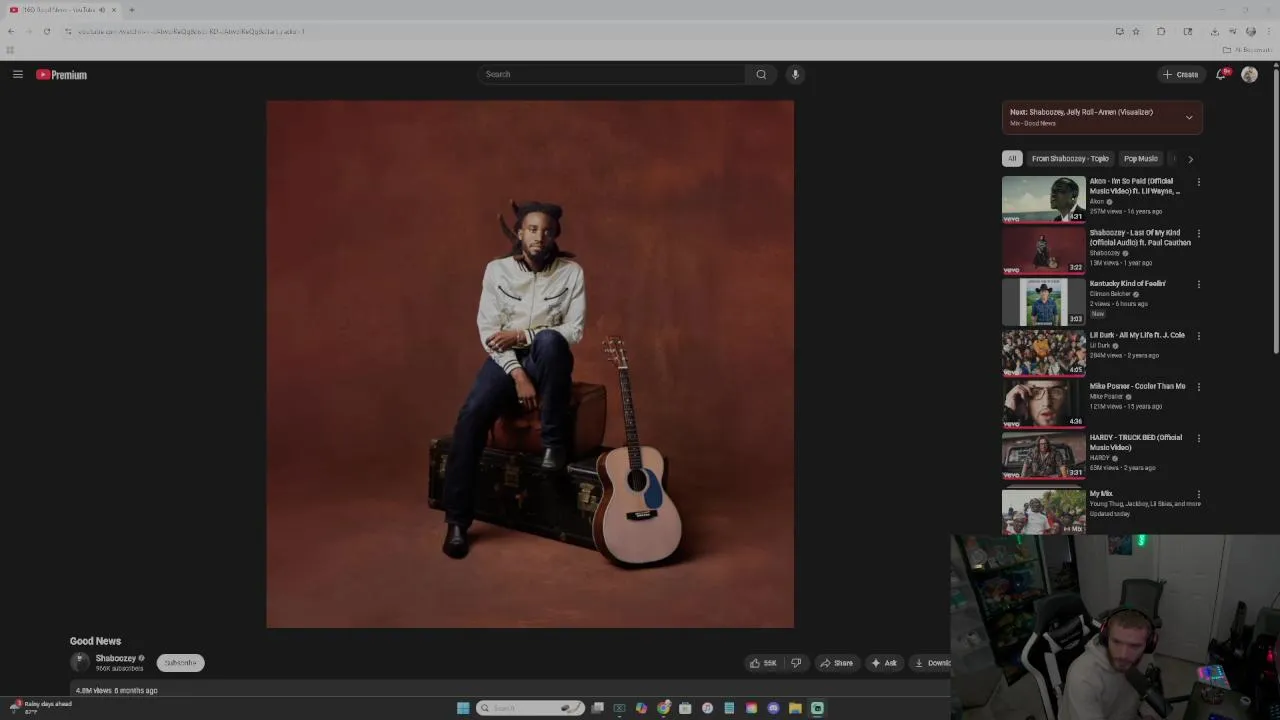The height and width of the screenshot is (720, 1280).
Task: Play Shaboozey Last Of My Kind thumbnail
Action: (1043, 250)
